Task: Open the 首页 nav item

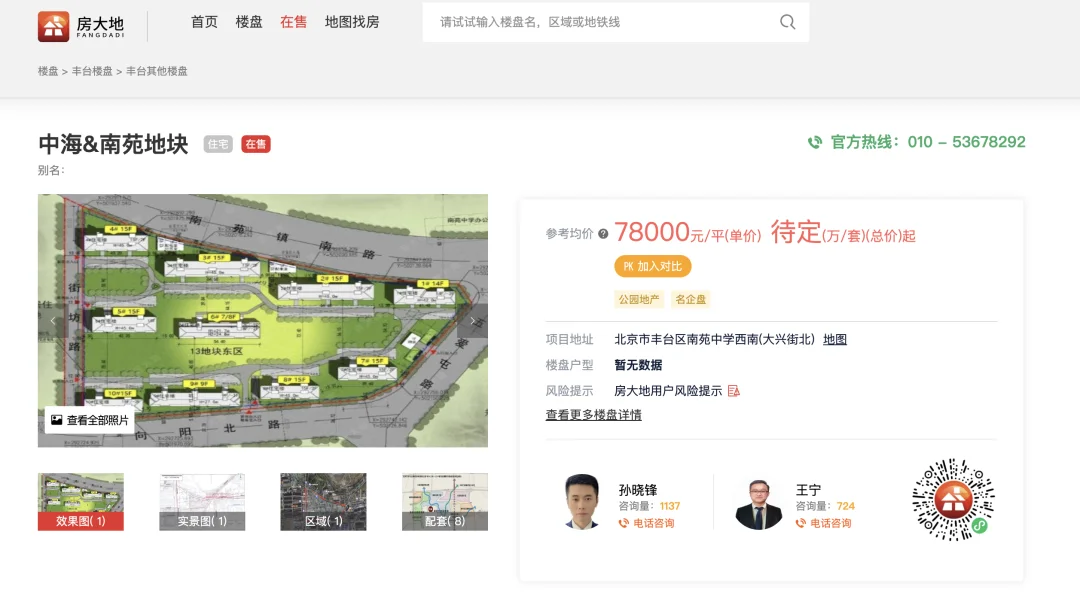Action: tap(204, 22)
